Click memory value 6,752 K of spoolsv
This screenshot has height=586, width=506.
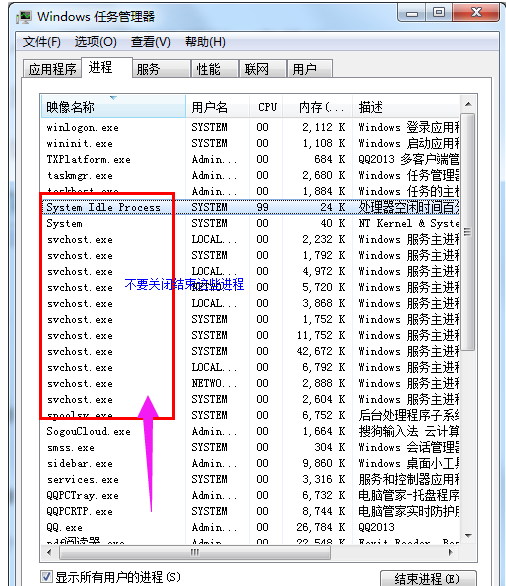324,415
